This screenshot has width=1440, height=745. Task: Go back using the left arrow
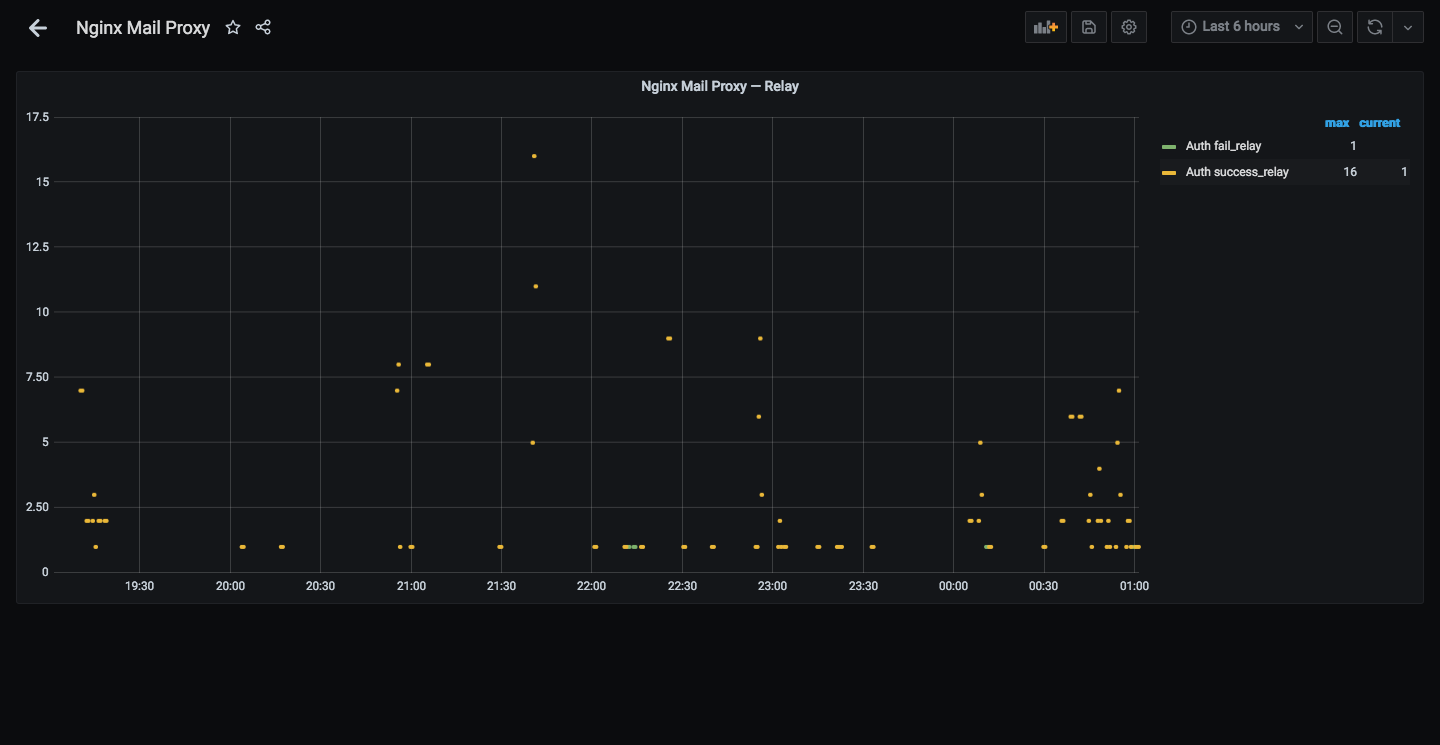(38, 28)
